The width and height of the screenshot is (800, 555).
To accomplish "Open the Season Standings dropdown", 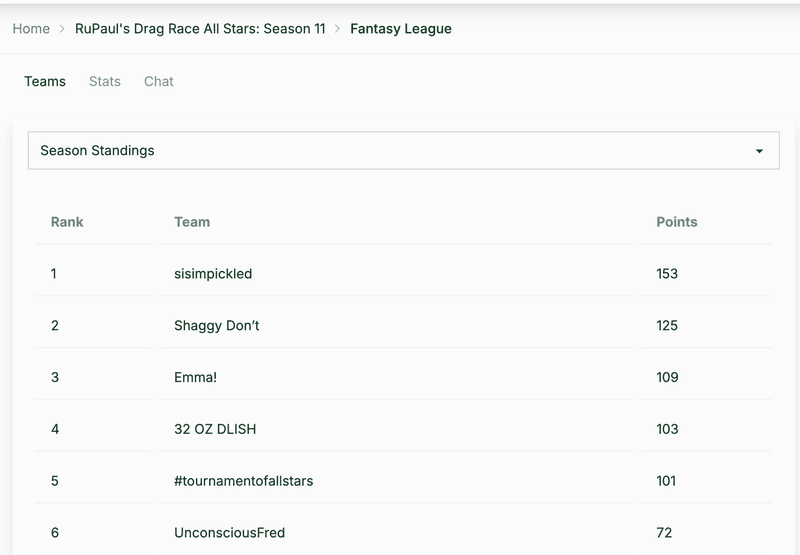I will tap(404, 150).
